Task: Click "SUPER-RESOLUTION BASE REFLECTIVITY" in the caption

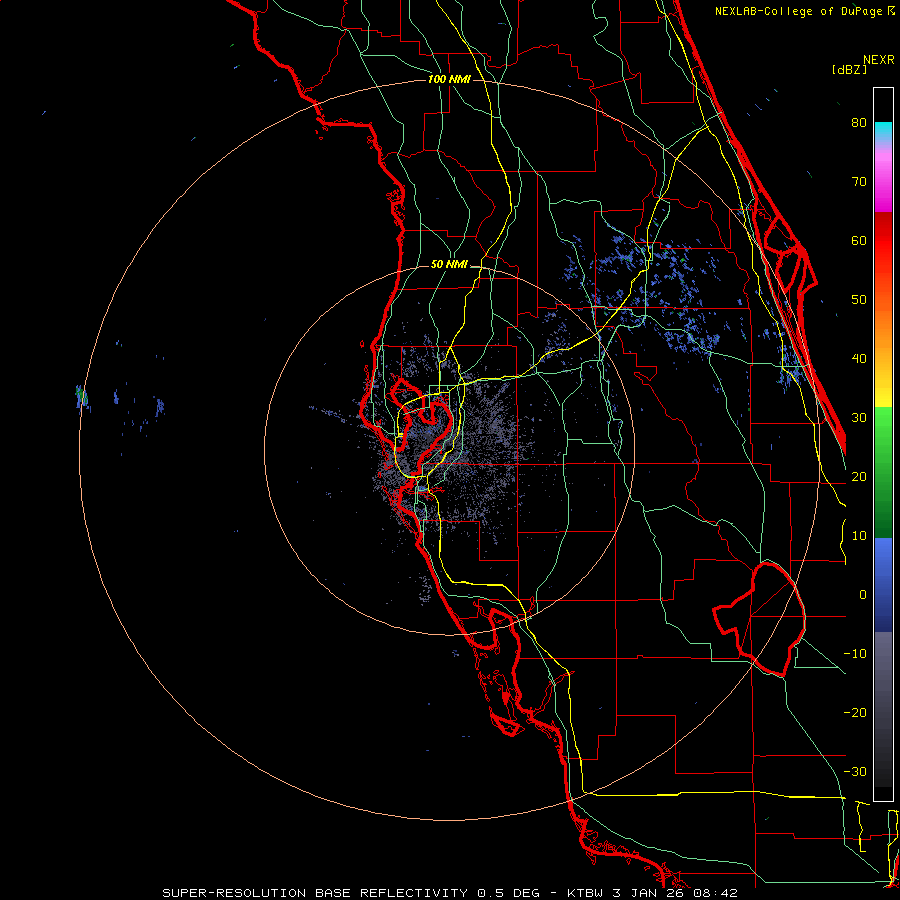Action: pyautogui.click(x=315, y=893)
